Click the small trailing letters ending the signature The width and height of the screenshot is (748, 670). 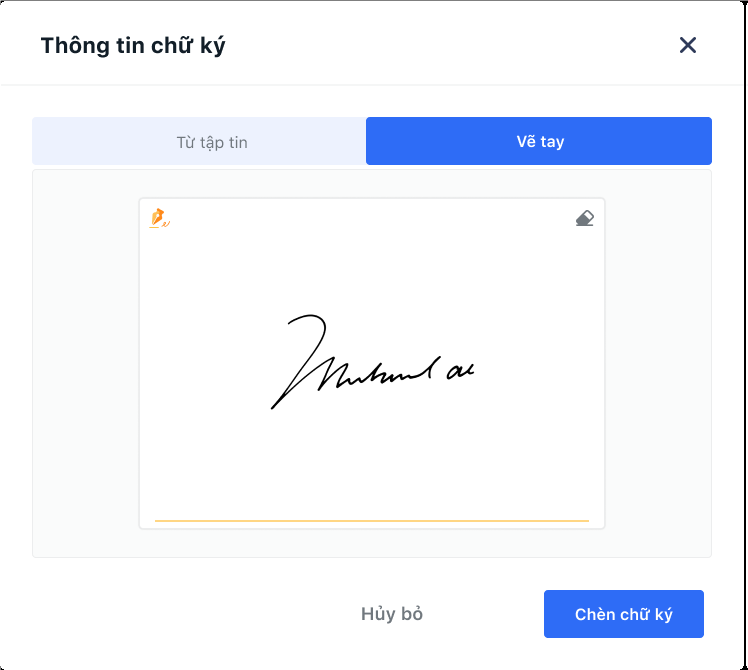(x=460, y=371)
